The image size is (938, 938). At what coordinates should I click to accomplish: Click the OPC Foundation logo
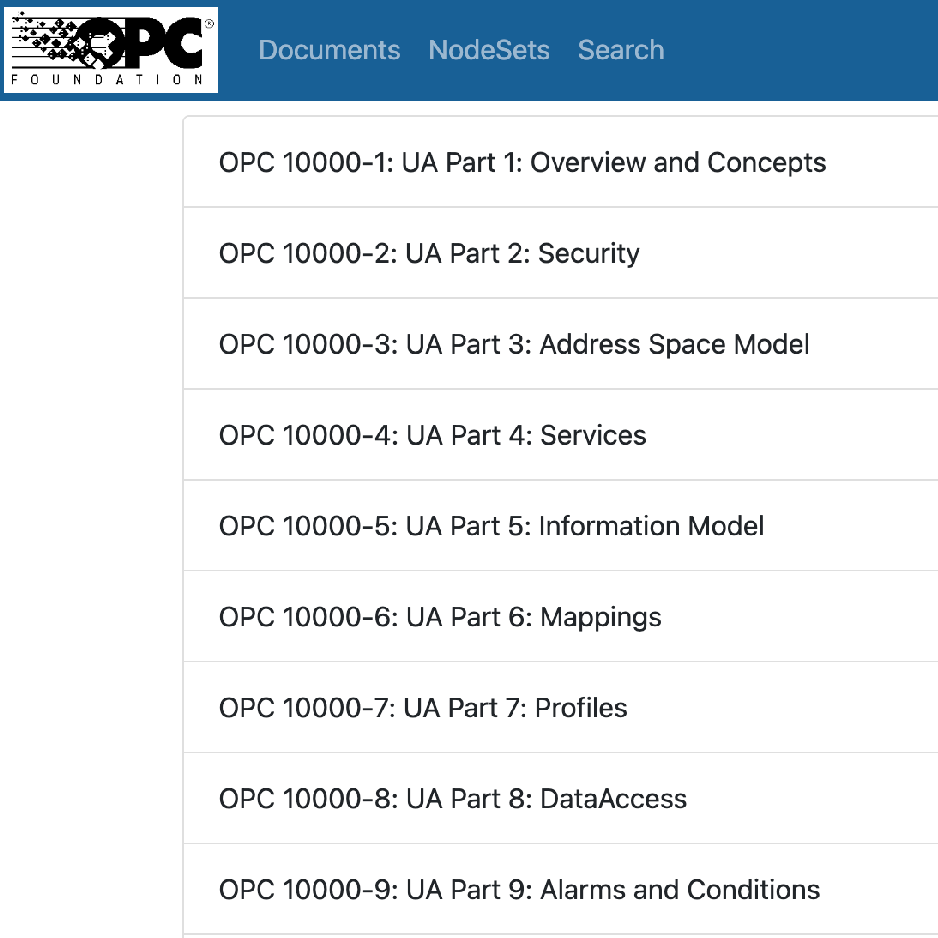tap(110, 50)
